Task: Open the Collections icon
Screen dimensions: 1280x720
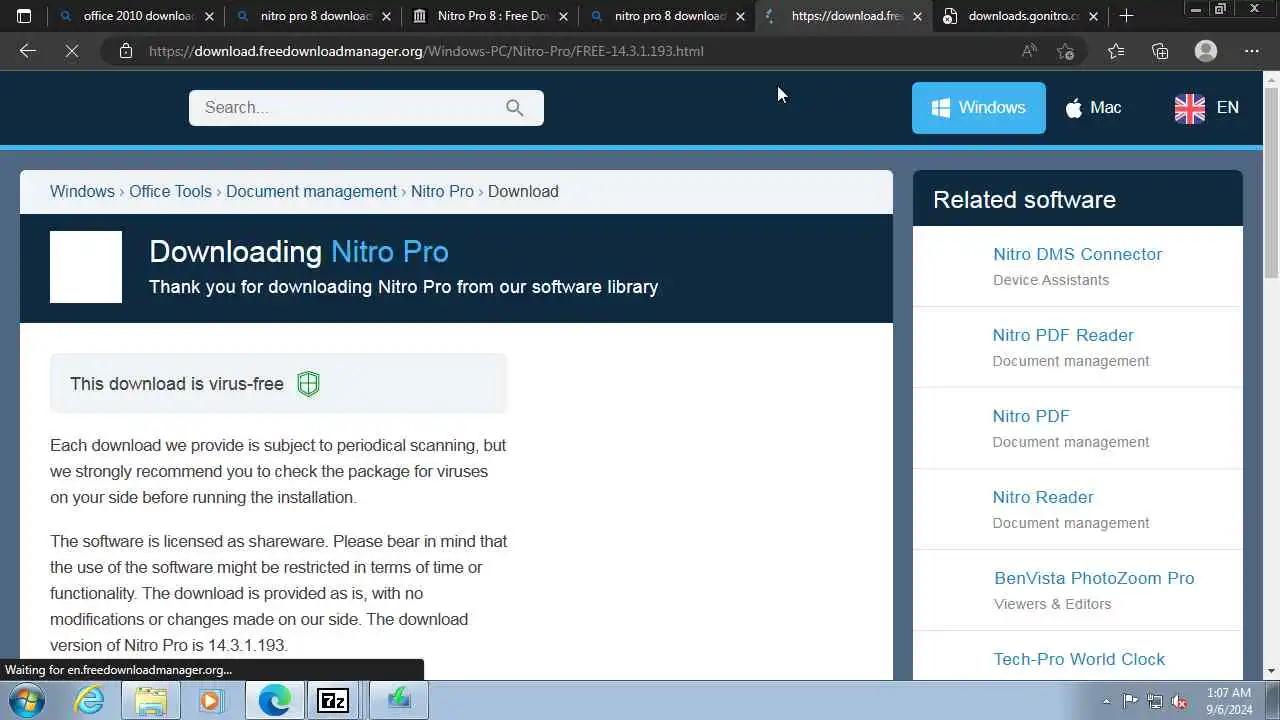Action: [1160, 51]
